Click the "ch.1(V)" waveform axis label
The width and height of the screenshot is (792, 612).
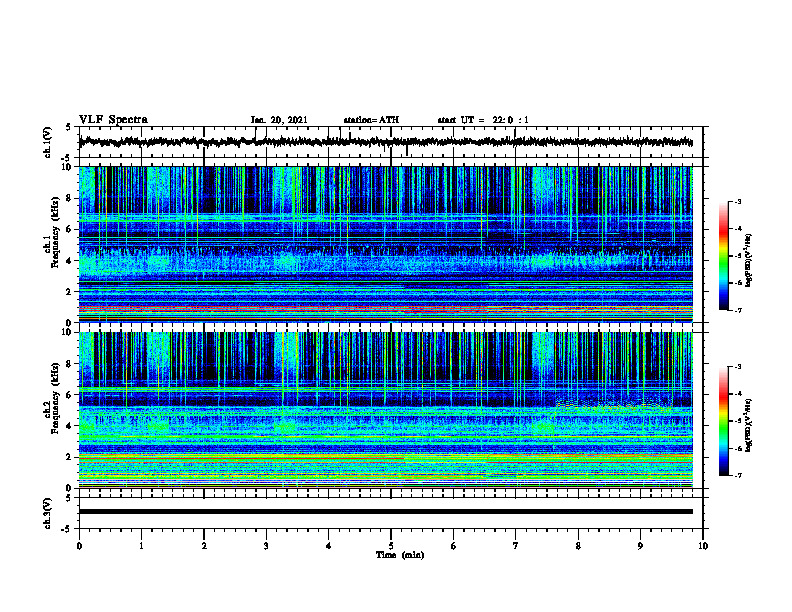(48, 142)
